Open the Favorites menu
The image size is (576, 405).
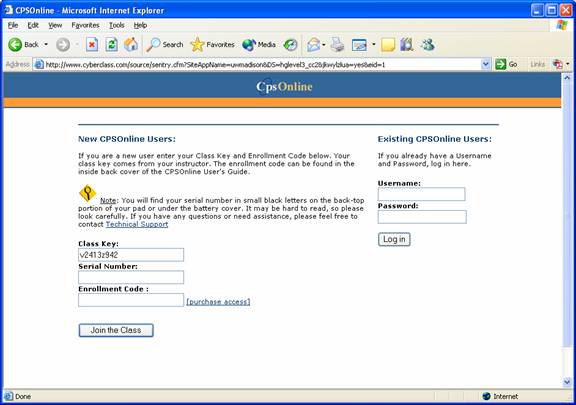[x=85, y=25]
